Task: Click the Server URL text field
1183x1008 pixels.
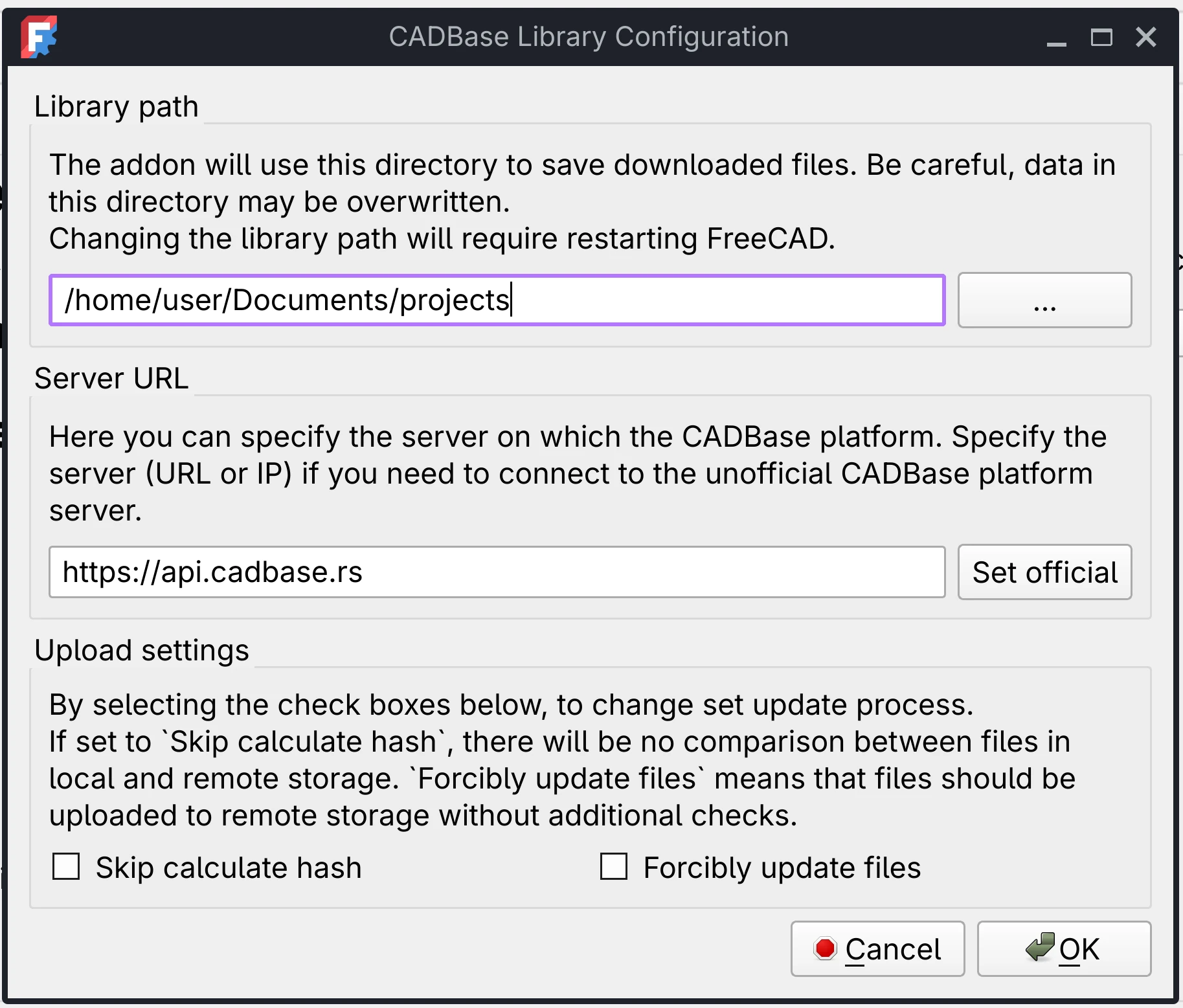Action: pyautogui.click(x=497, y=572)
